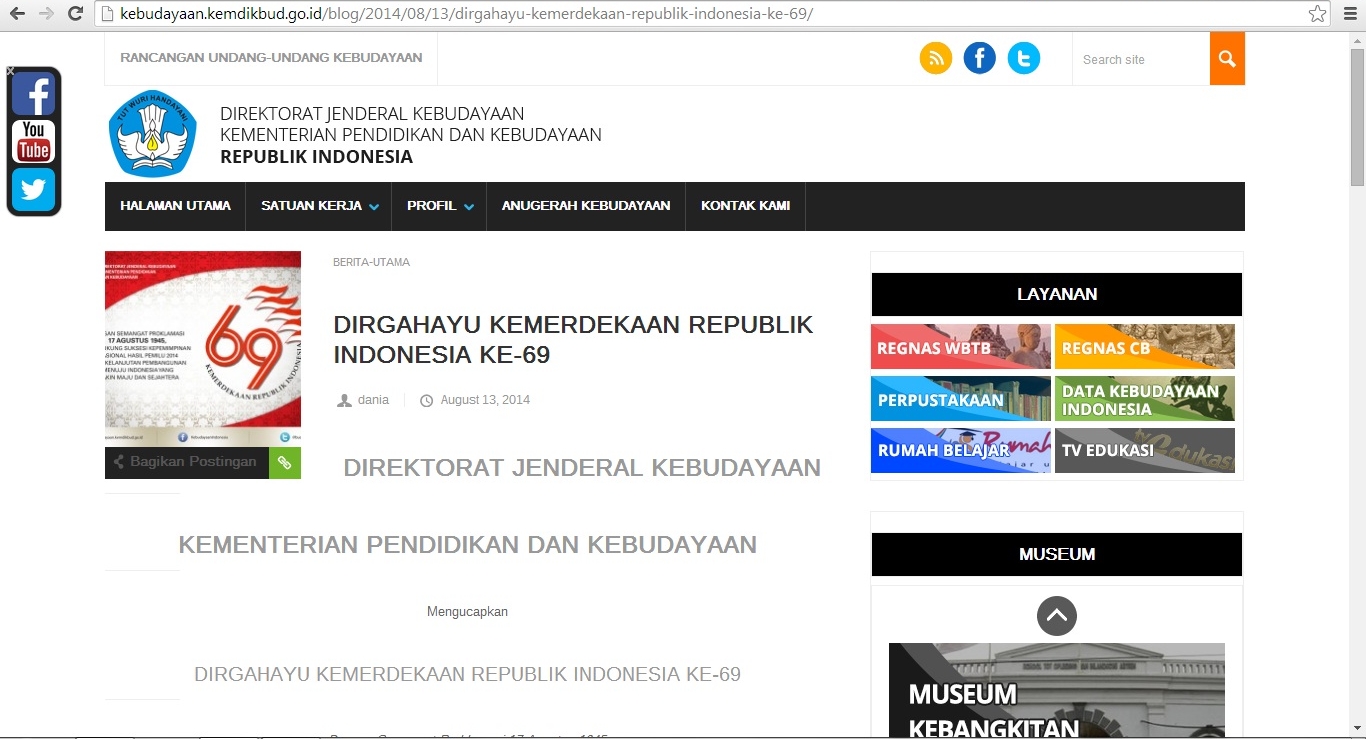The width and height of the screenshot is (1366, 739).
Task: Collapse museum slider with the up chevron
Action: pos(1056,616)
